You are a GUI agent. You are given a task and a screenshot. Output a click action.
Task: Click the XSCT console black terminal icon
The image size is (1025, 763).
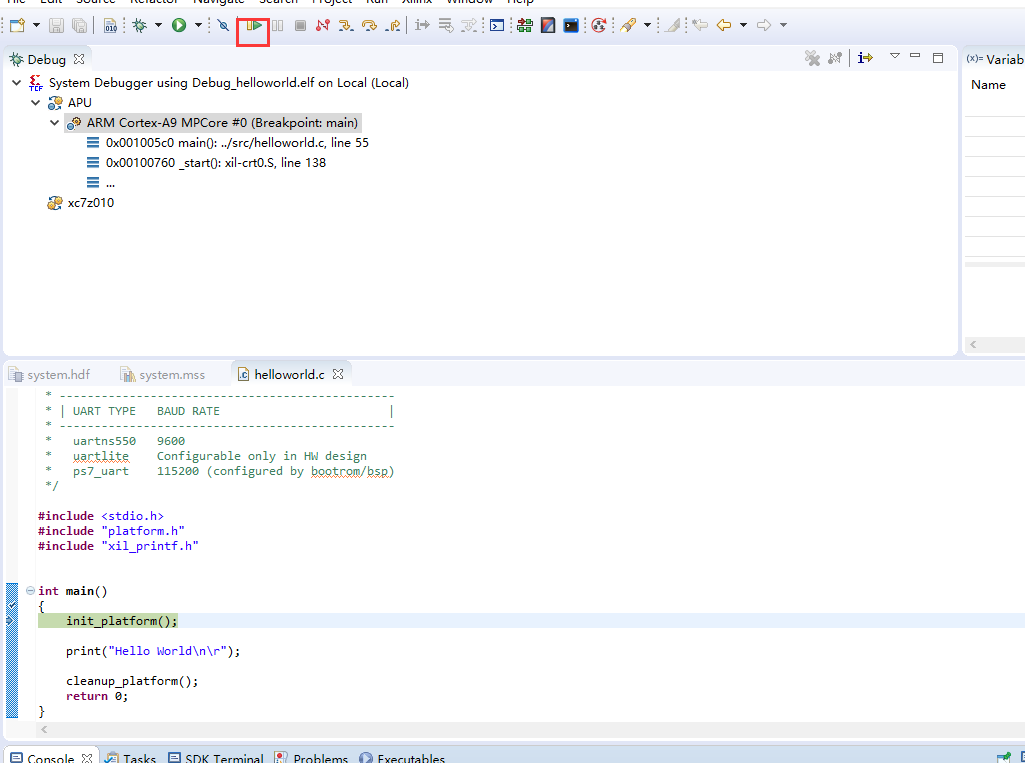tap(571, 25)
